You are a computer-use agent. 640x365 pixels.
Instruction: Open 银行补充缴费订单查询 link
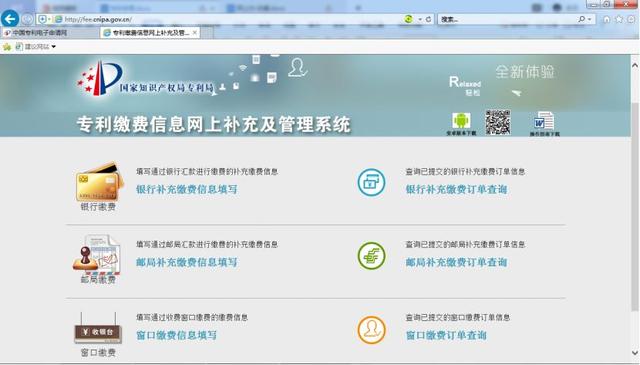(456, 189)
